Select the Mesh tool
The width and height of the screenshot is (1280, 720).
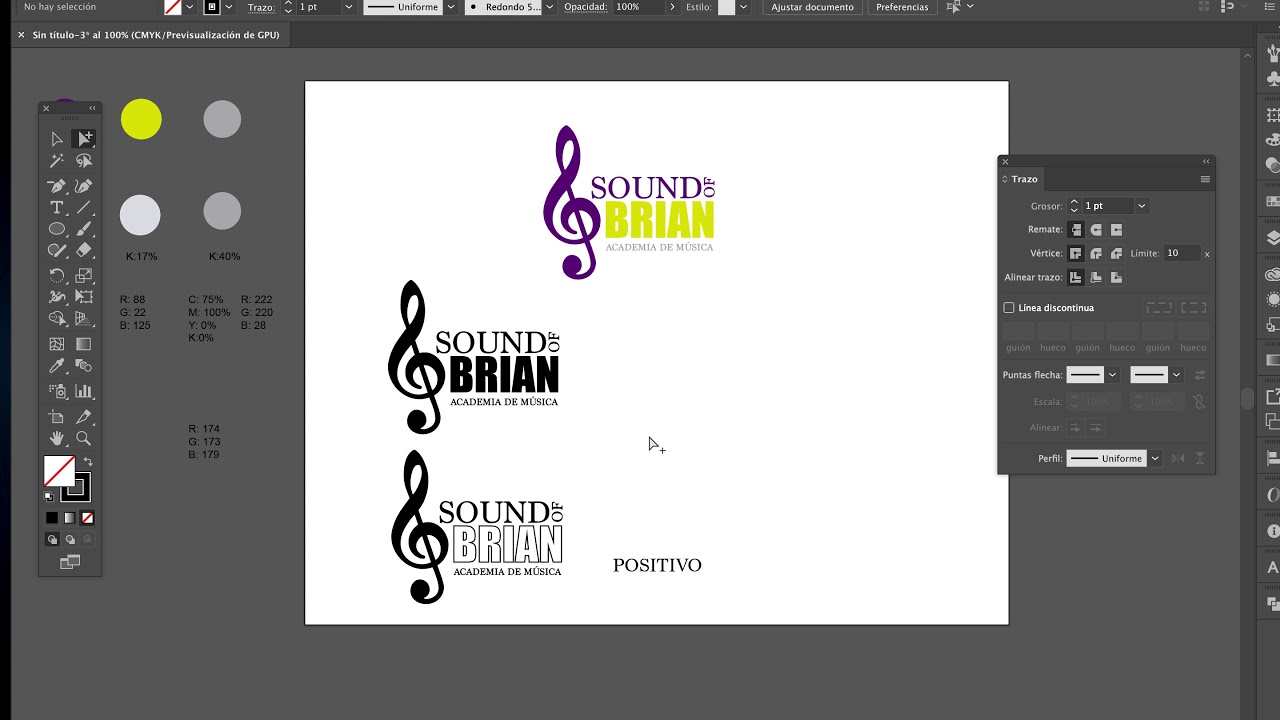[57, 344]
